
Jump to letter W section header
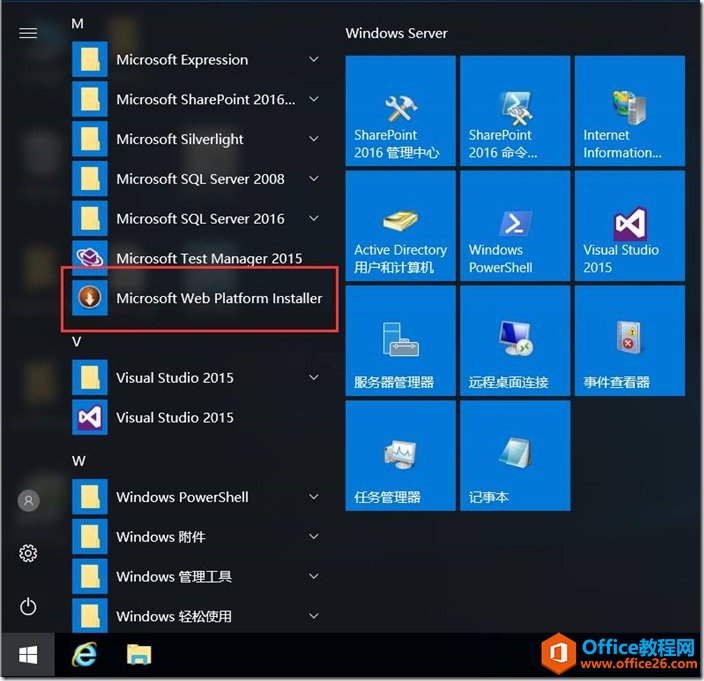point(78,461)
